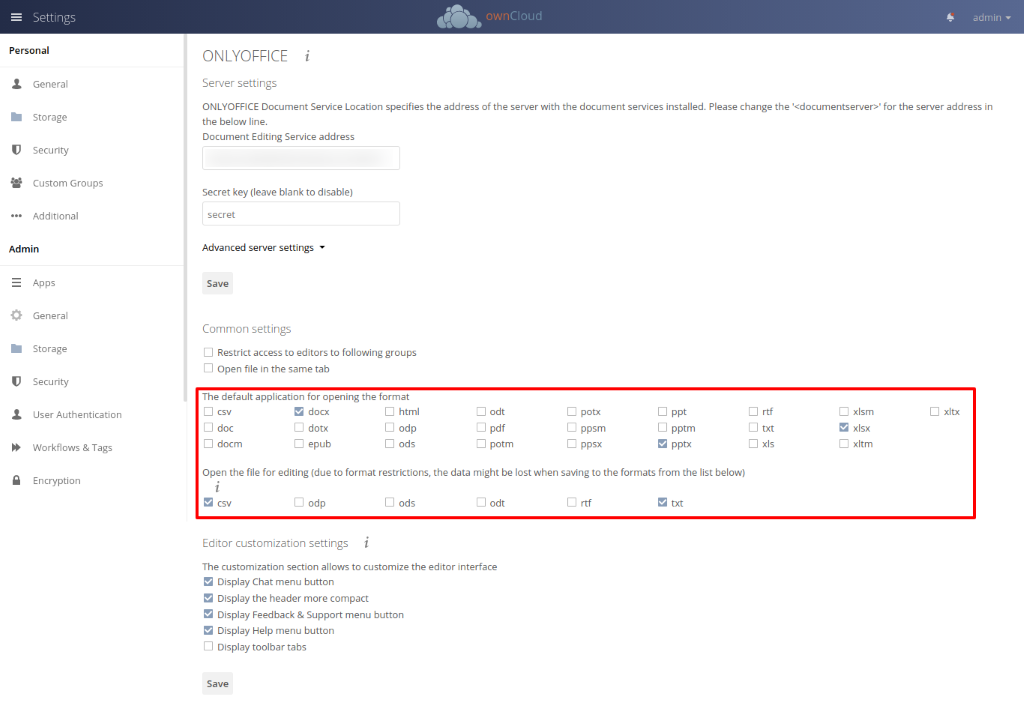Screen dimensions: 1024x712
Task: Uncheck the docx default application checkbox
Action: pos(299,411)
